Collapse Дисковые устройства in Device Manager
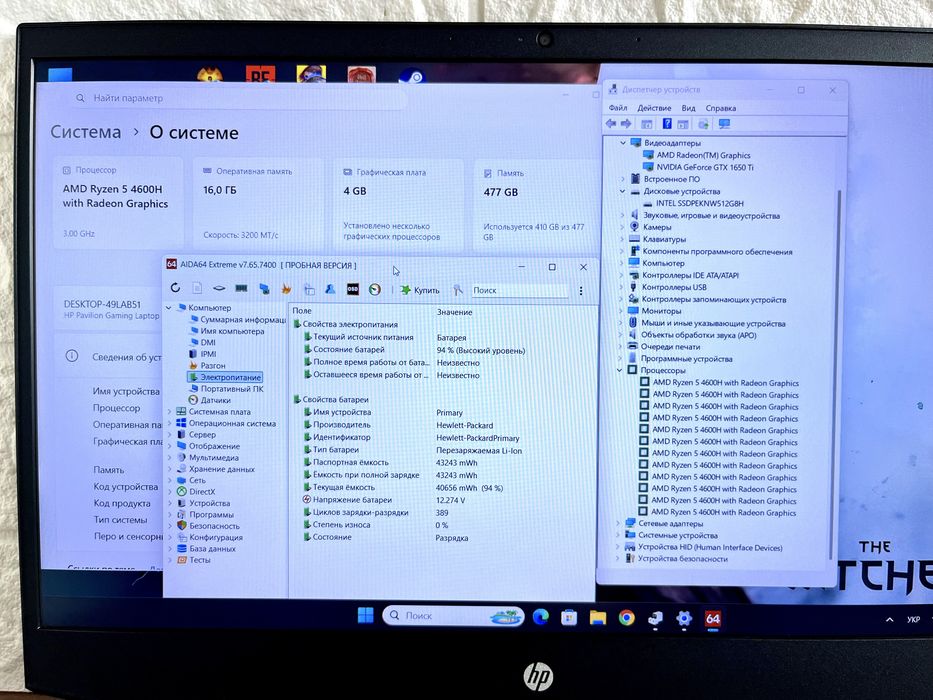The height and width of the screenshot is (700, 933). coord(622,191)
